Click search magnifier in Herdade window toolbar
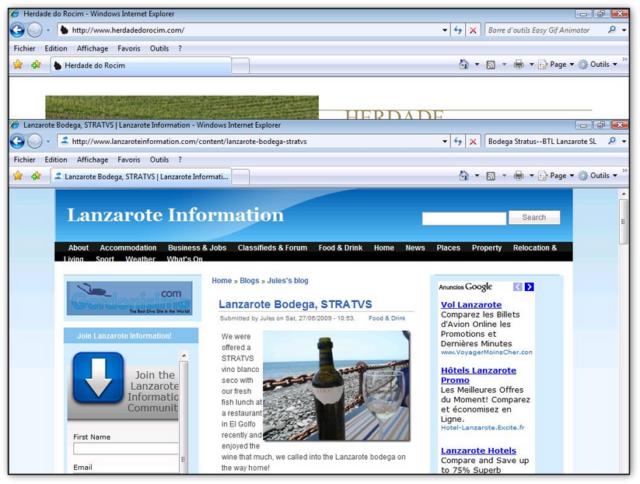 pyautogui.click(x=612, y=30)
